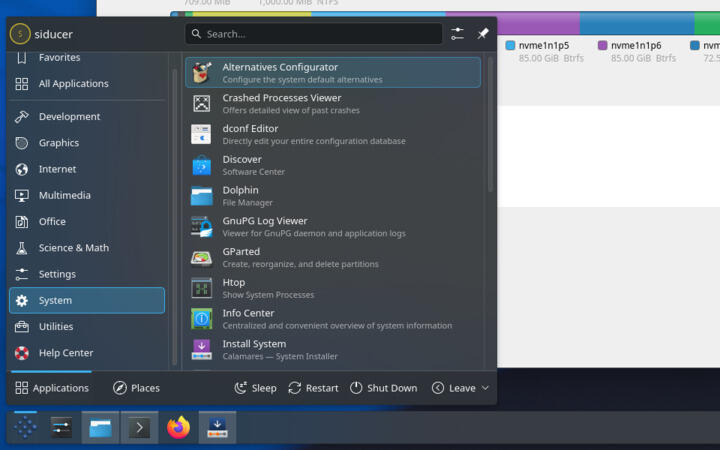Open the Office category
The image size is (720, 450).
87,221
